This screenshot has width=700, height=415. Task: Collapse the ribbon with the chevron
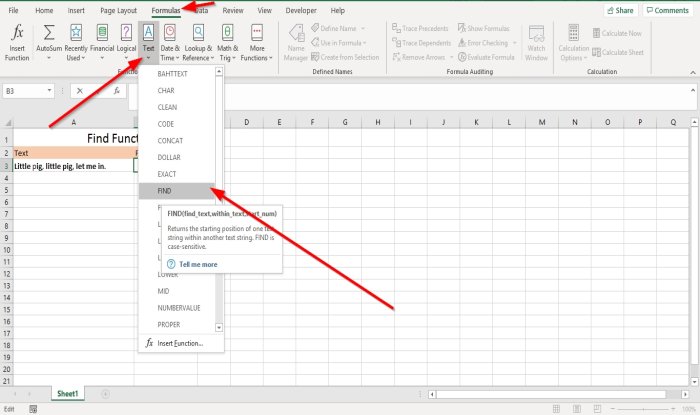(692, 72)
